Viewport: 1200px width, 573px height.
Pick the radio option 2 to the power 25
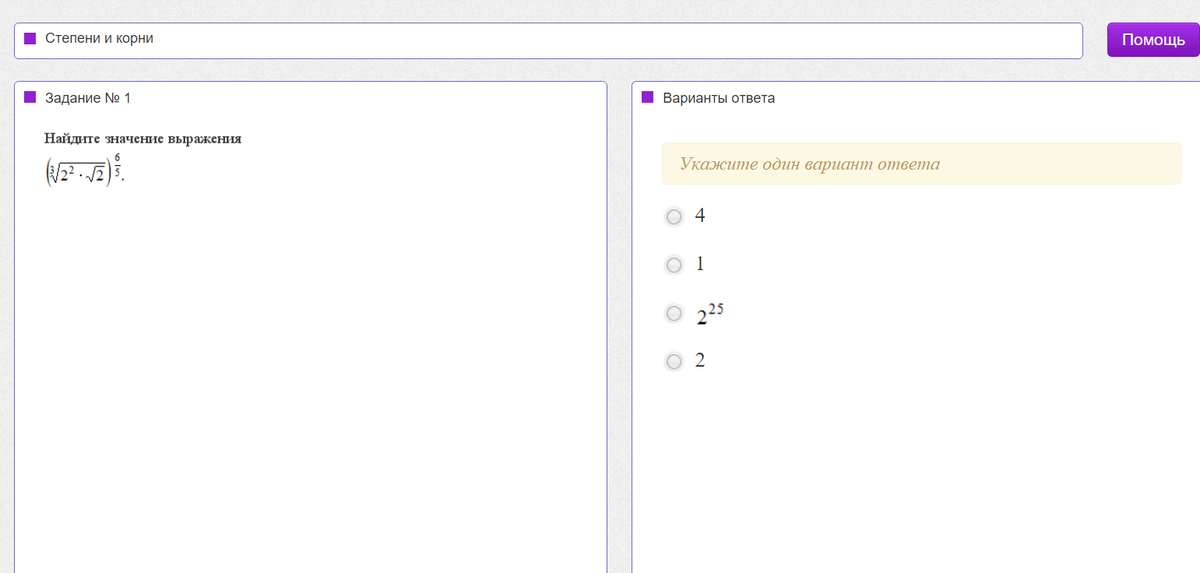pyautogui.click(x=674, y=313)
